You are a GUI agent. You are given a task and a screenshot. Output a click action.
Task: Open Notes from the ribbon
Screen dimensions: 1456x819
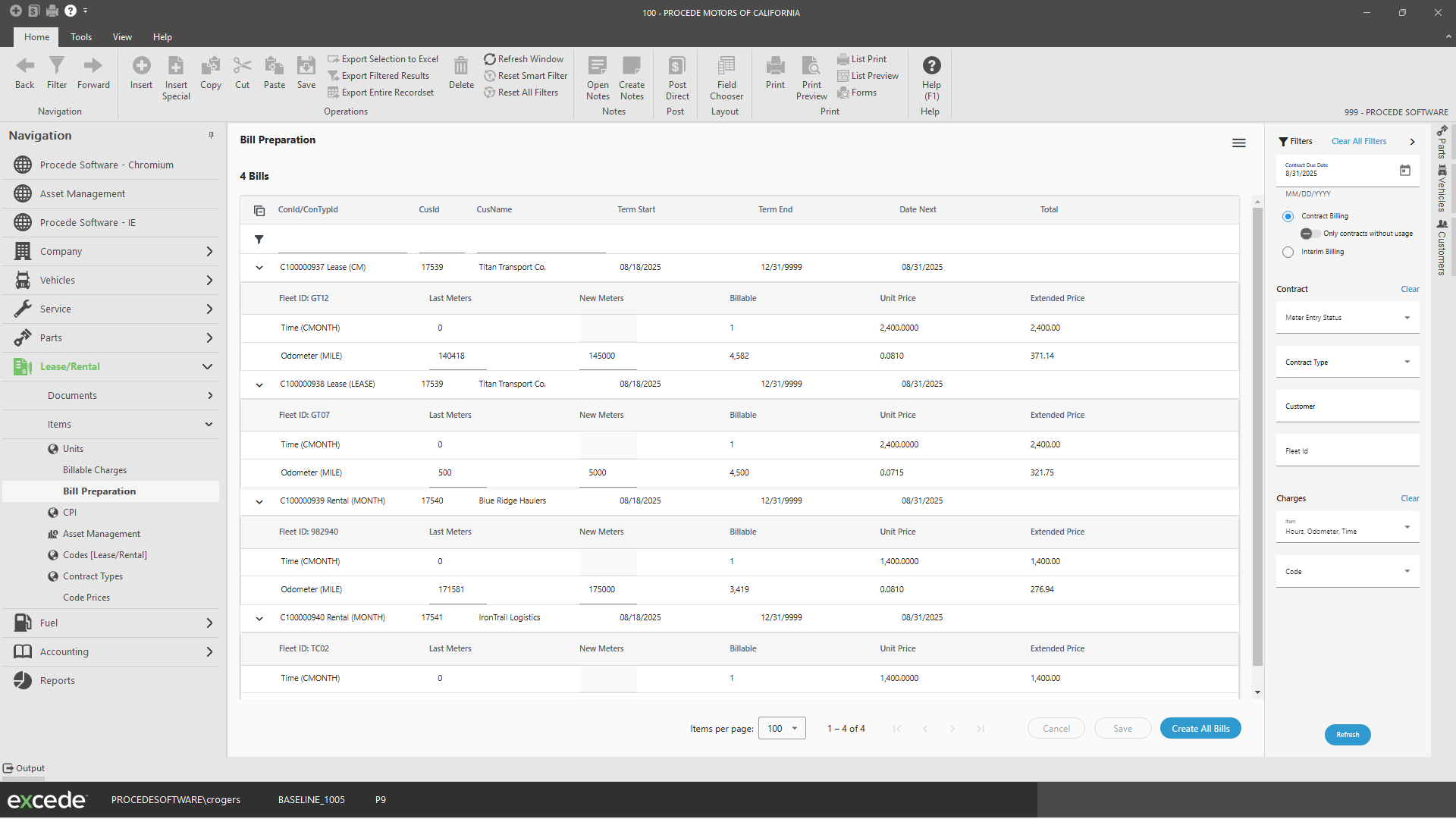click(598, 66)
